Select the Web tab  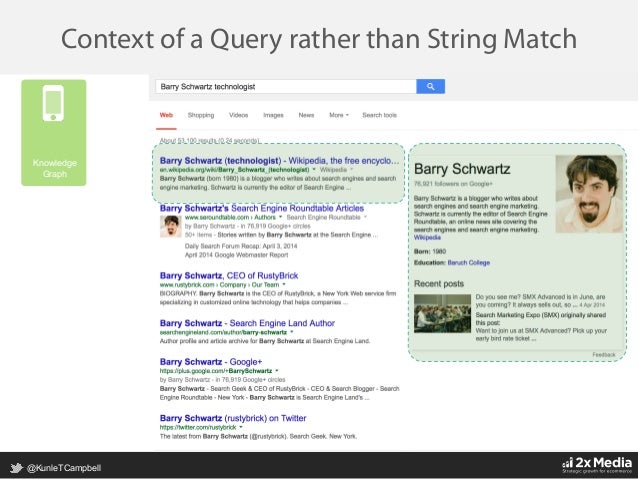click(x=166, y=115)
